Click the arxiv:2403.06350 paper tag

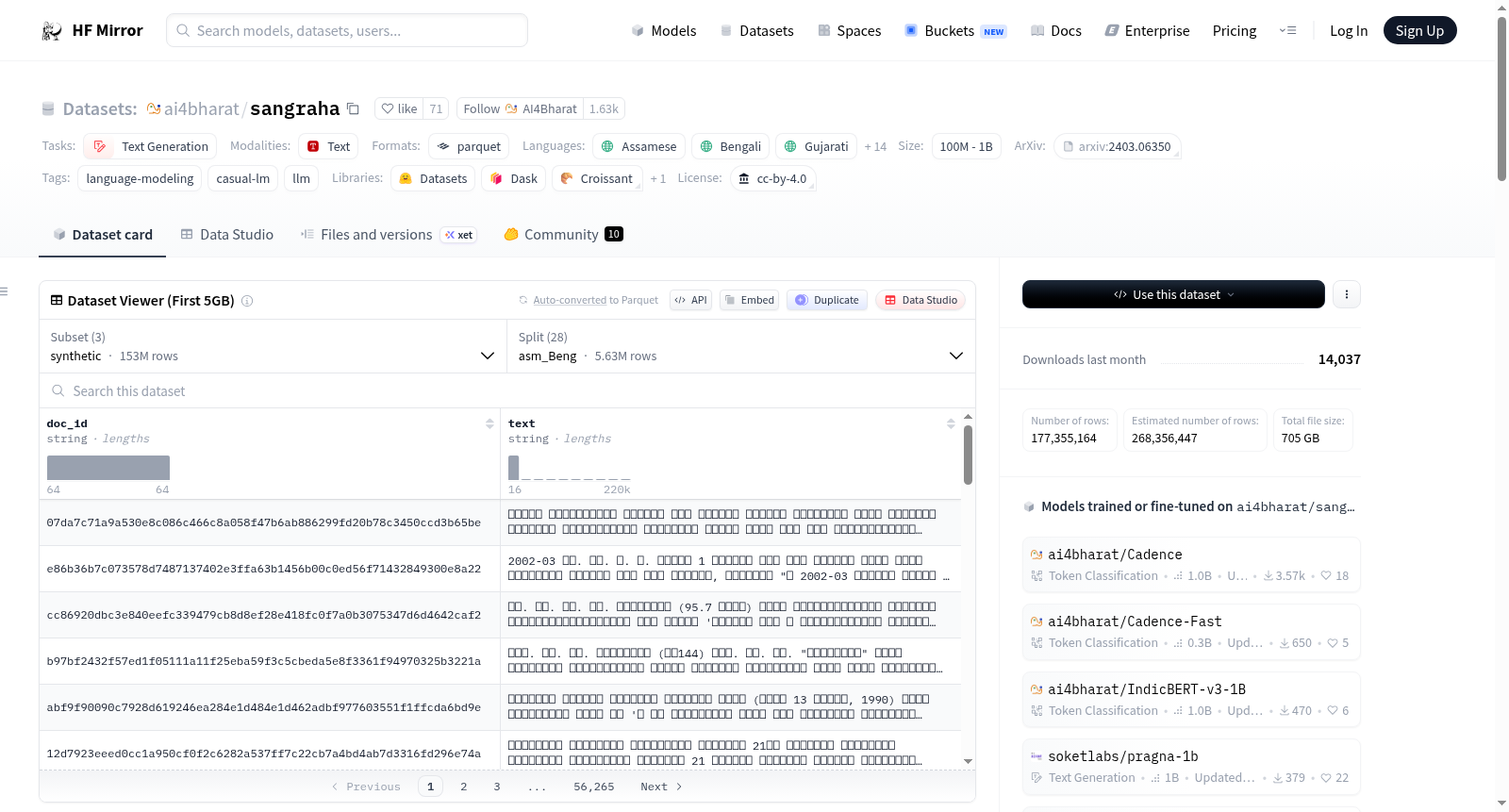click(x=1118, y=146)
